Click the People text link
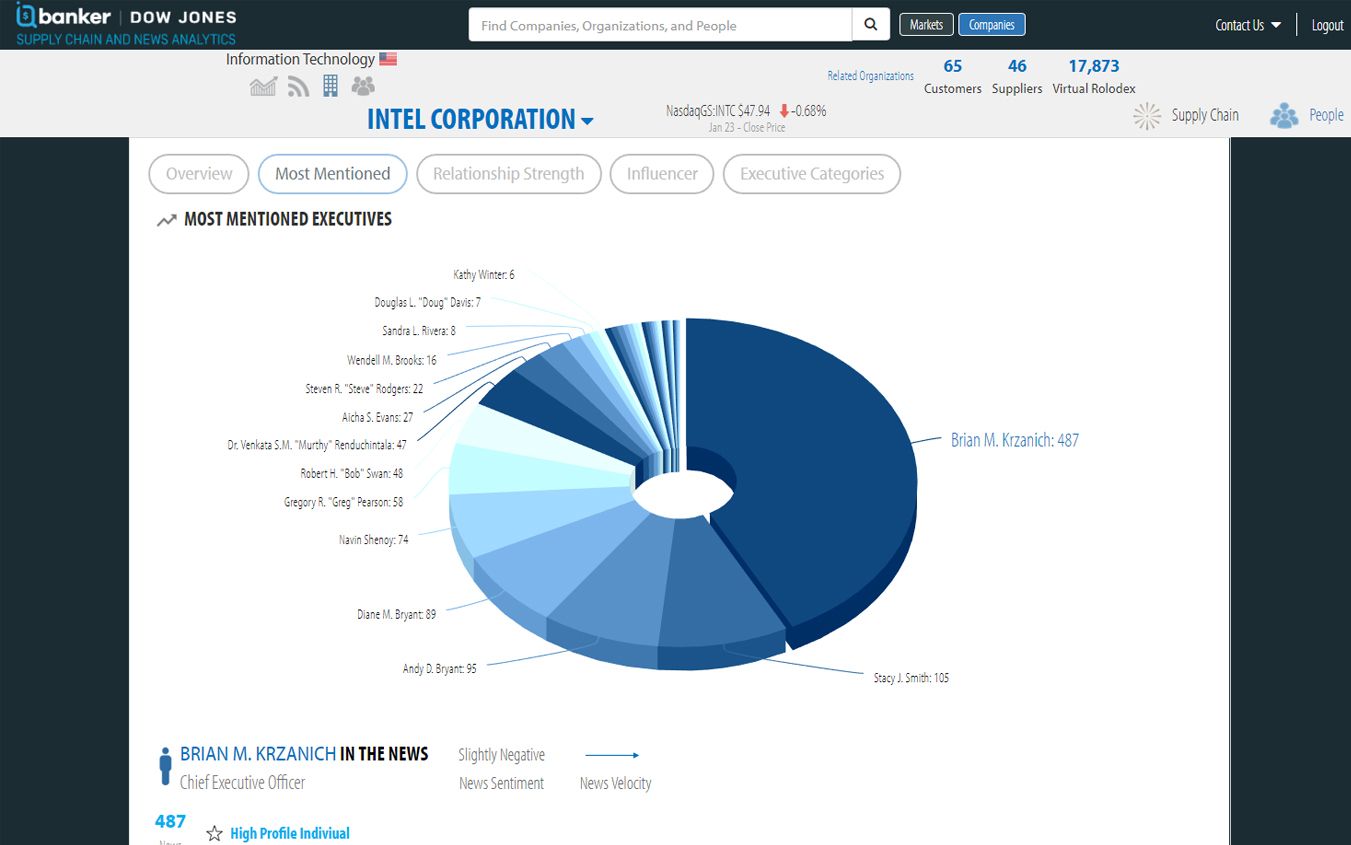The width and height of the screenshot is (1351, 845). pyautogui.click(x=1326, y=115)
